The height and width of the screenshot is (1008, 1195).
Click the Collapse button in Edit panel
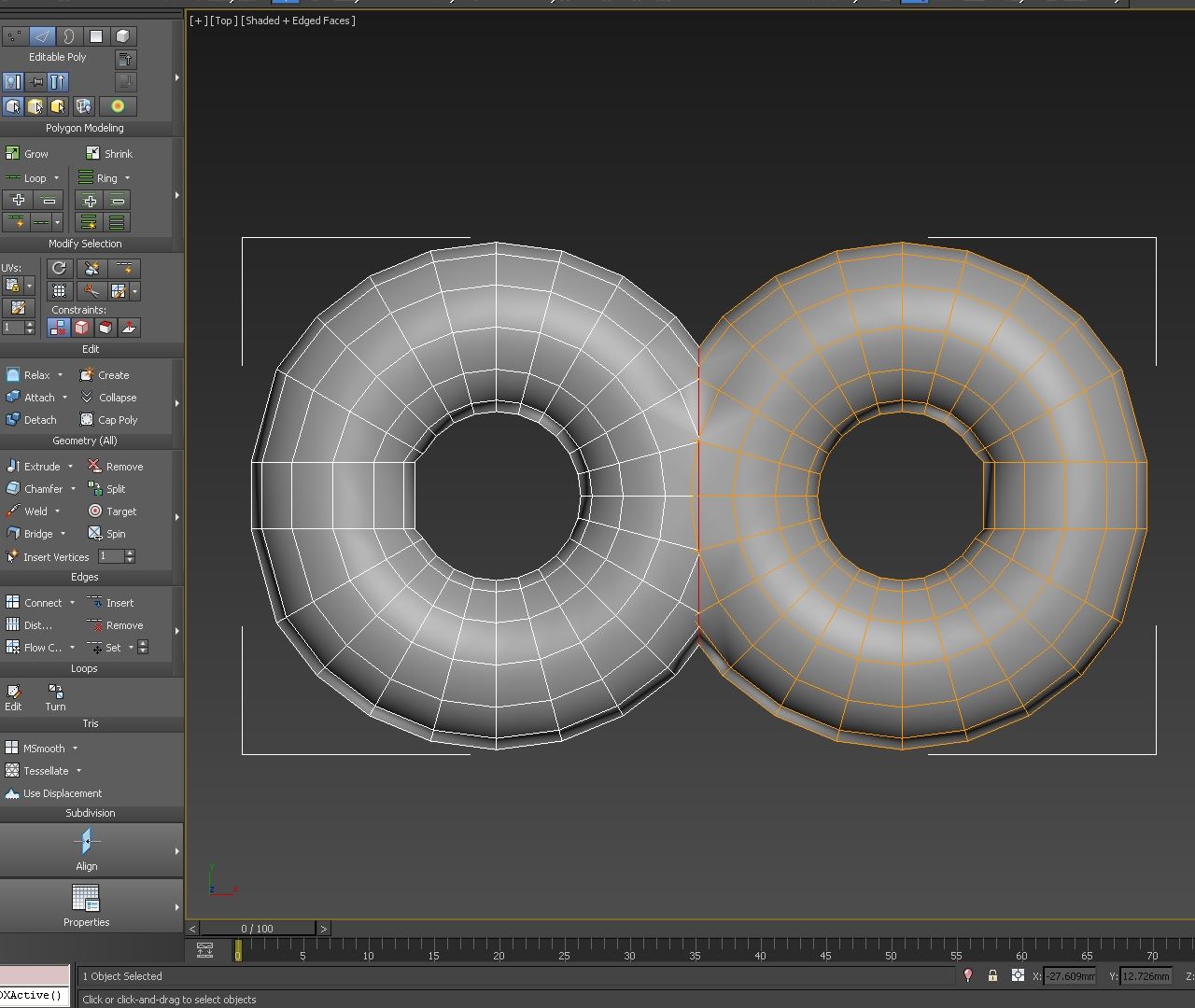click(116, 397)
